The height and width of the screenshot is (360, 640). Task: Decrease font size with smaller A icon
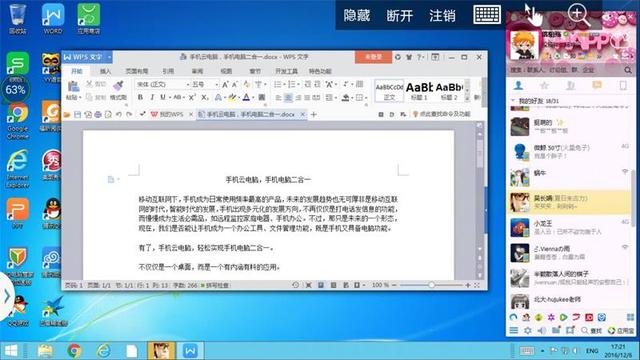pos(235,84)
